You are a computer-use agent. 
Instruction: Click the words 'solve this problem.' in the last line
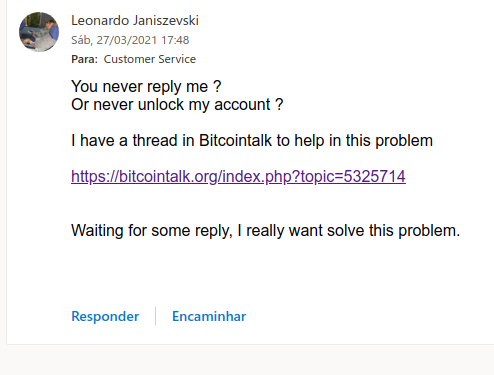click(x=393, y=230)
